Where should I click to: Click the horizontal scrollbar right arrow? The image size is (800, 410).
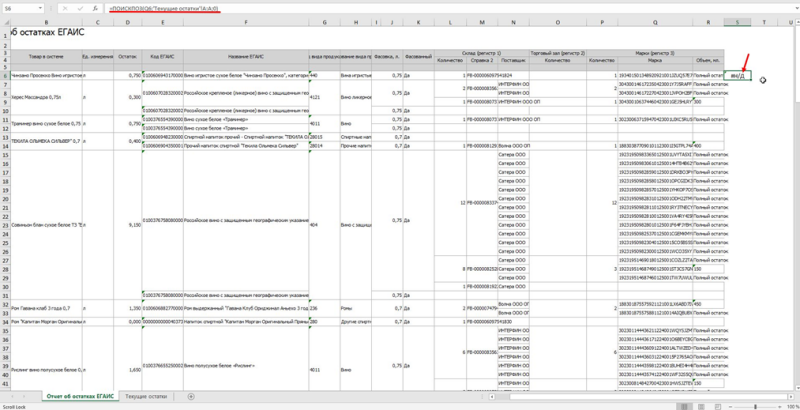pyautogui.click(x=790, y=396)
